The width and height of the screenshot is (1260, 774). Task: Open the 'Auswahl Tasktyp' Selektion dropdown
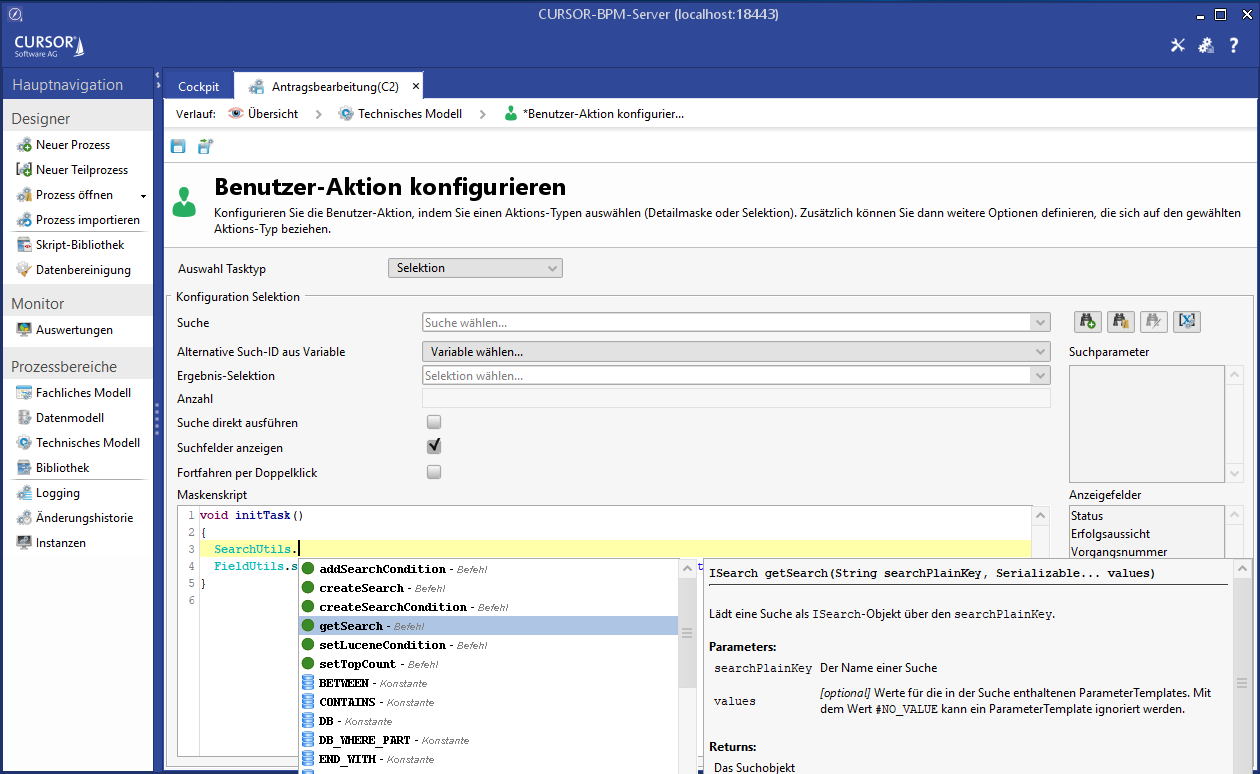pos(475,268)
